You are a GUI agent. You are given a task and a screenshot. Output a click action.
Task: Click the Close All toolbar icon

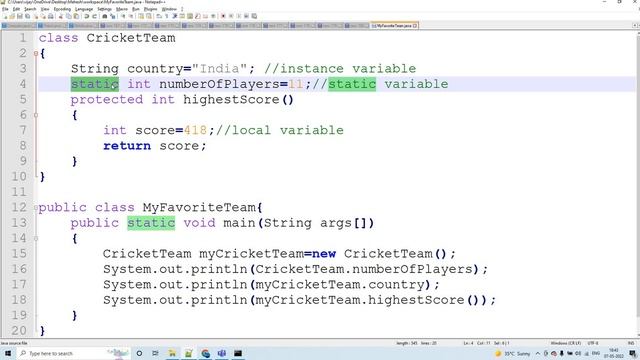(x=43, y=16)
